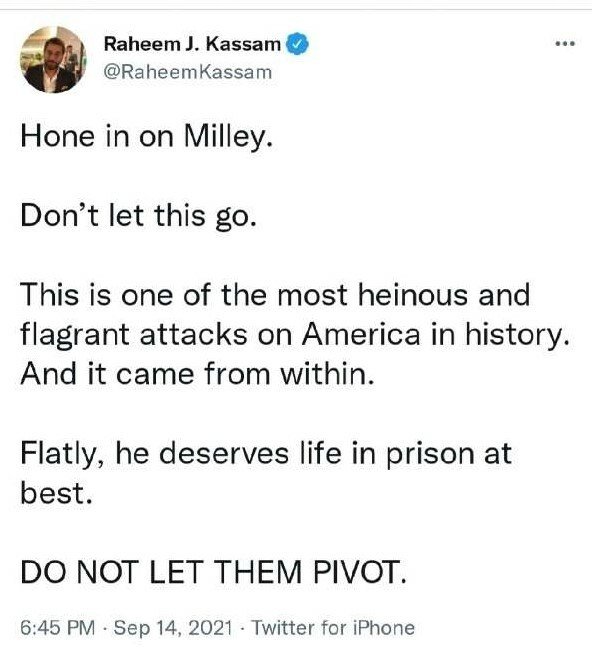Click the line 'Hone in on Milley.'
Screen dimensions: 592x652
click(x=146, y=137)
